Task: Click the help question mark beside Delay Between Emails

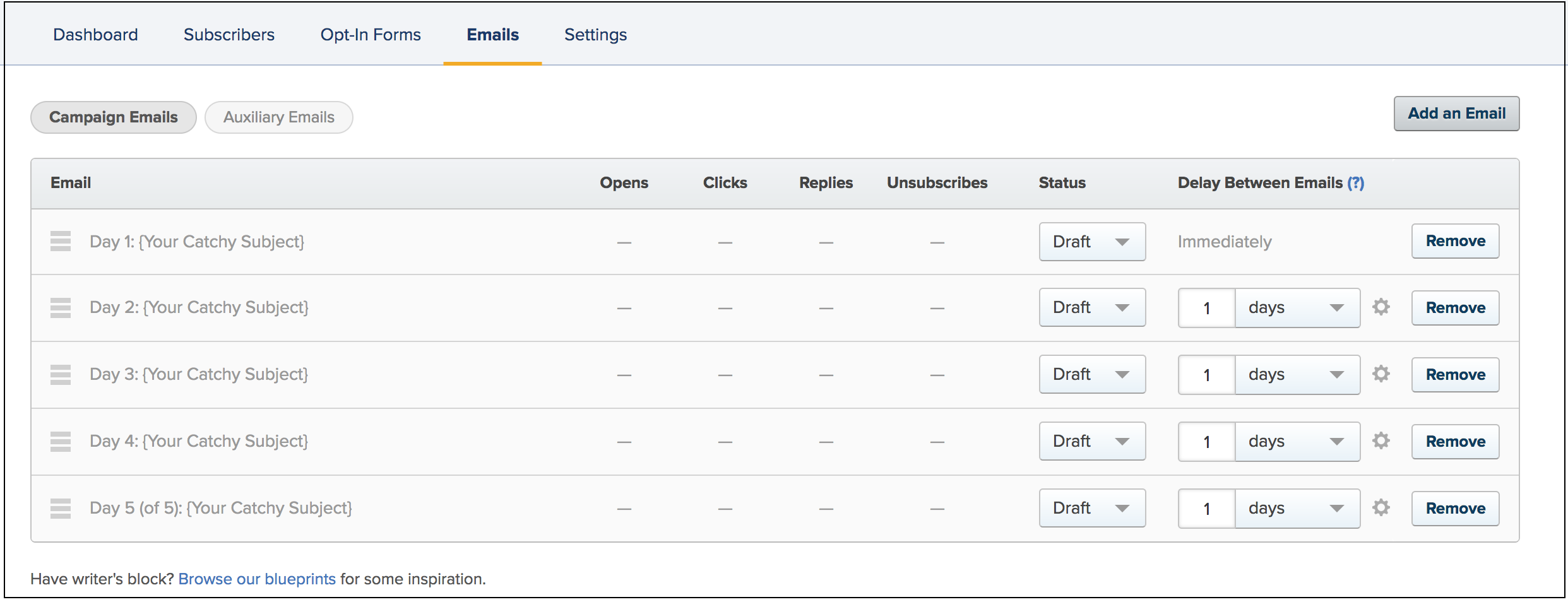Action: tap(1355, 183)
